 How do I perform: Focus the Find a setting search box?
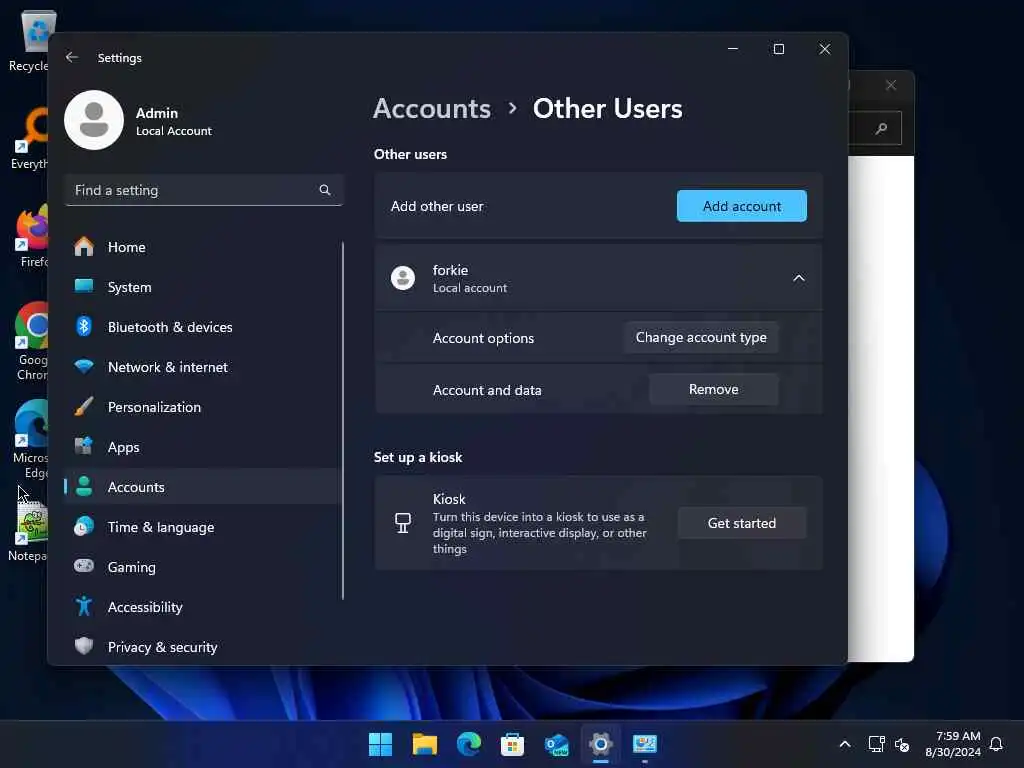click(204, 190)
